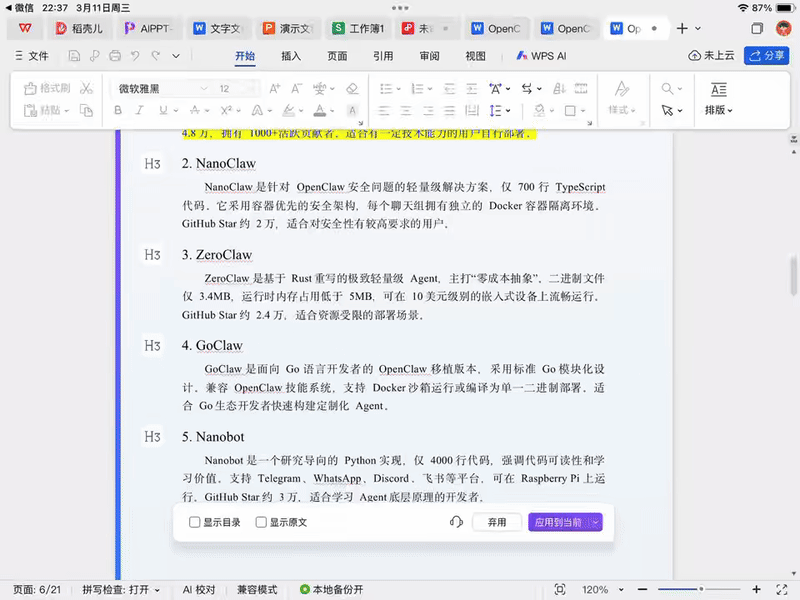This screenshot has height=600, width=800.
Task: Open the 文件 menu
Action: [x=32, y=56]
